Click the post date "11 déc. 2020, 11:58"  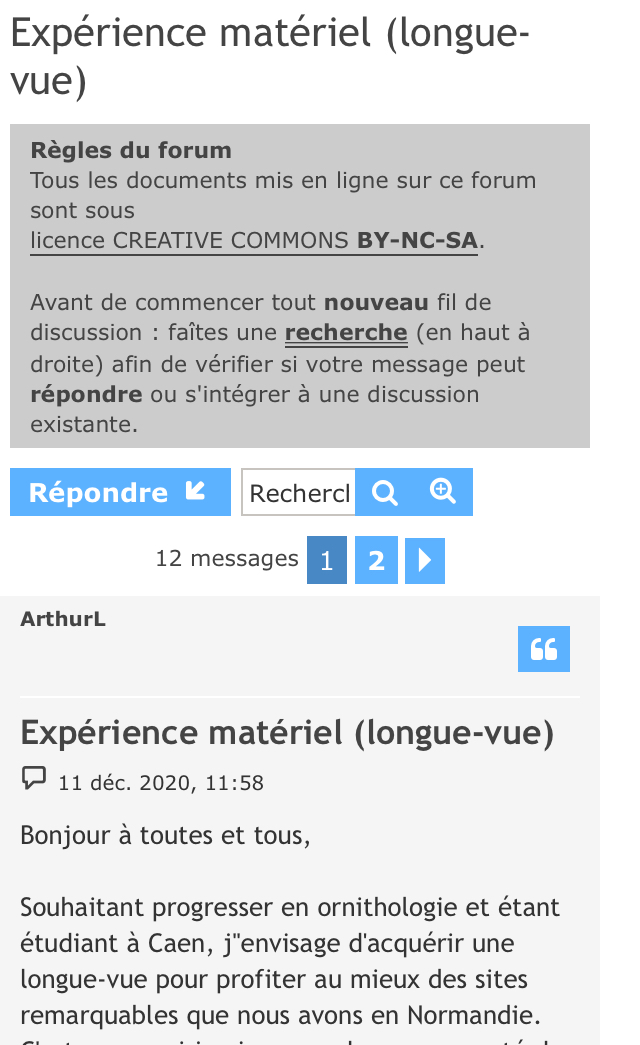[x=161, y=782]
